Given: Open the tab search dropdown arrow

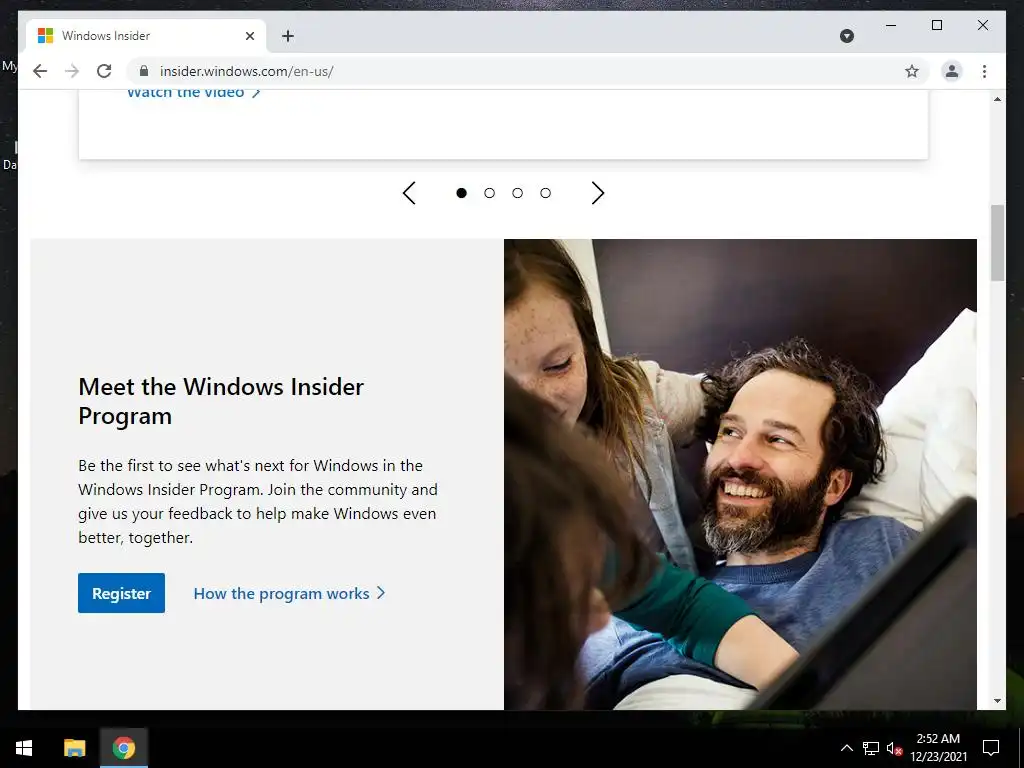Looking at the screenshot, I should pyautogui.click(x=846, y=36).
